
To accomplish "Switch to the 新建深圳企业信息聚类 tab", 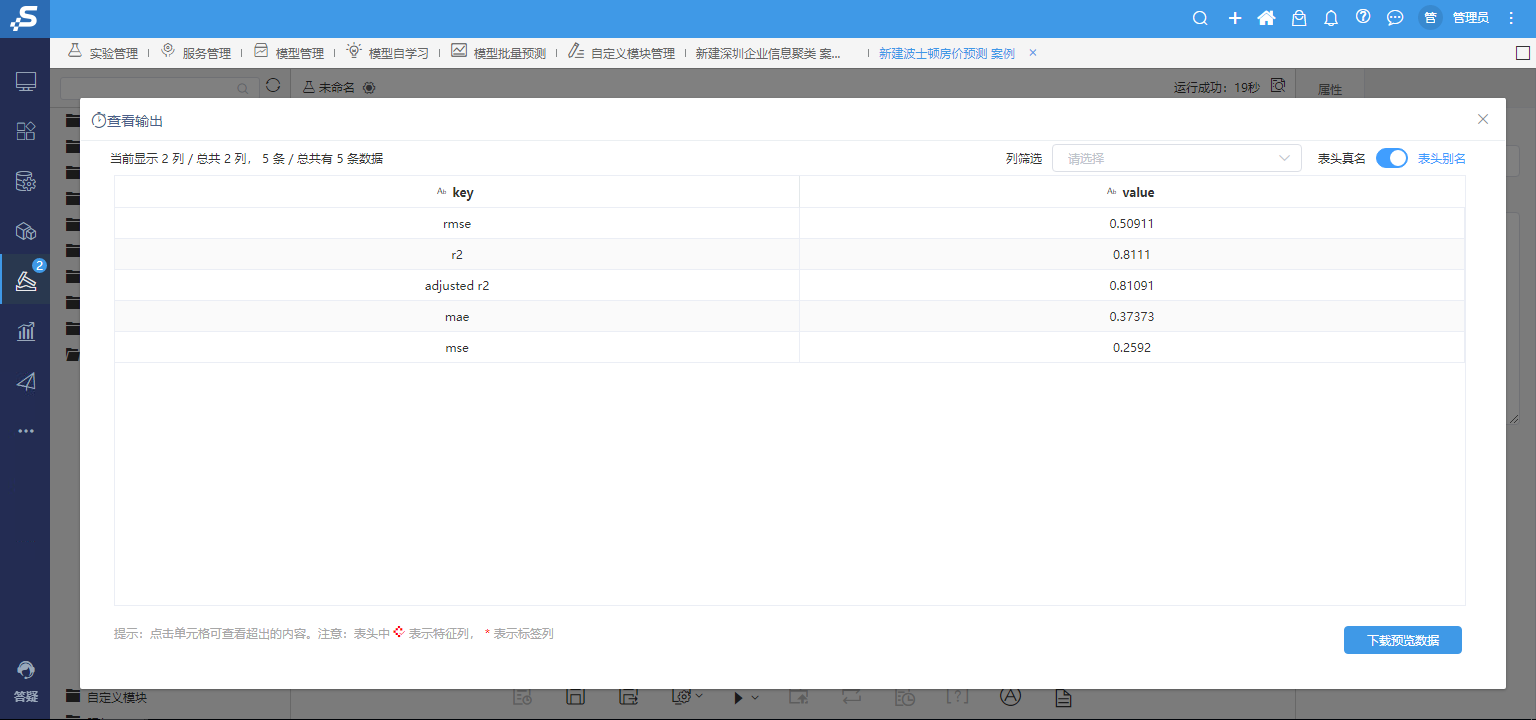I will click(768, 54).
